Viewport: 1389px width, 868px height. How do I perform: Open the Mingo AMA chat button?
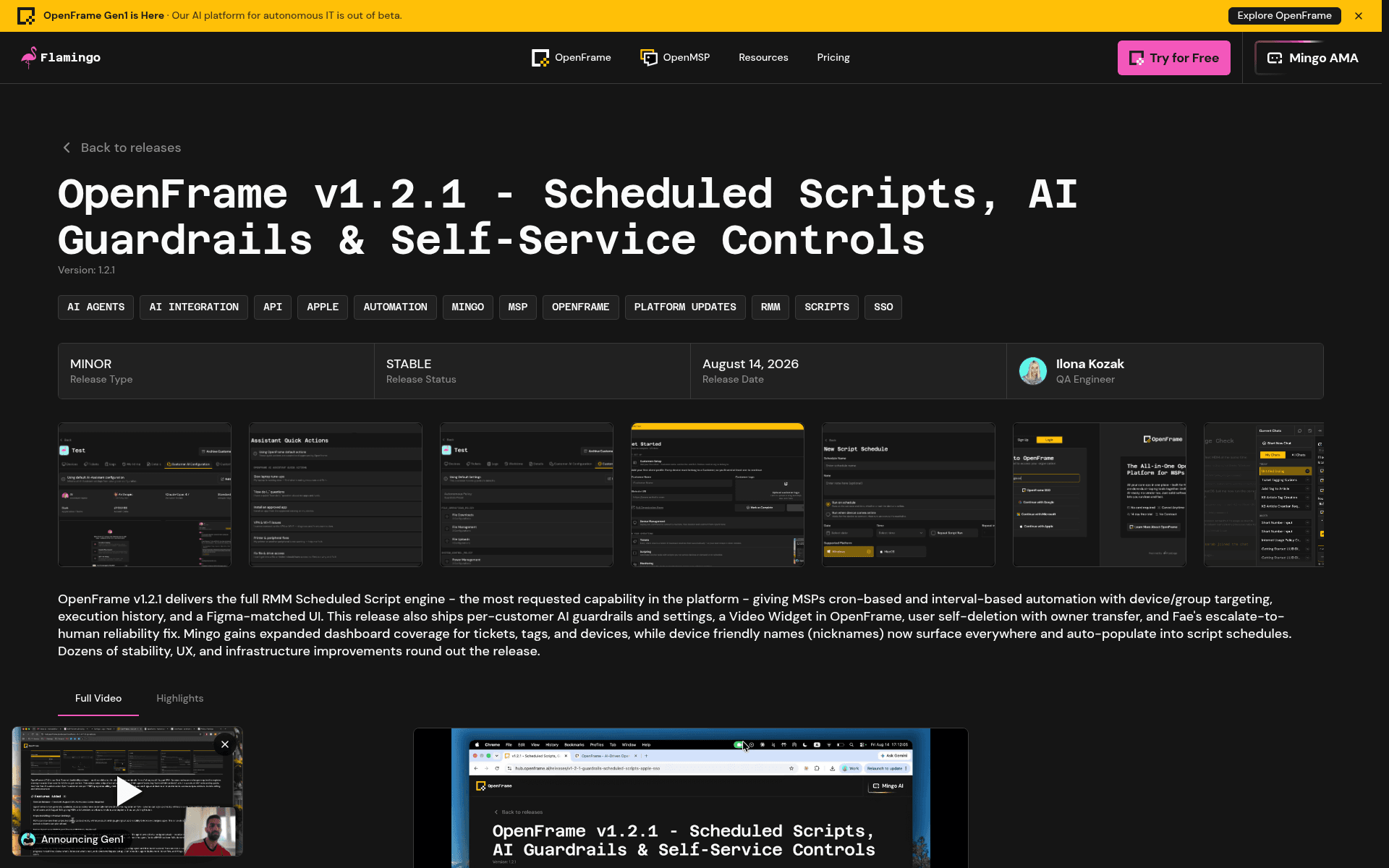point(1312,58)
